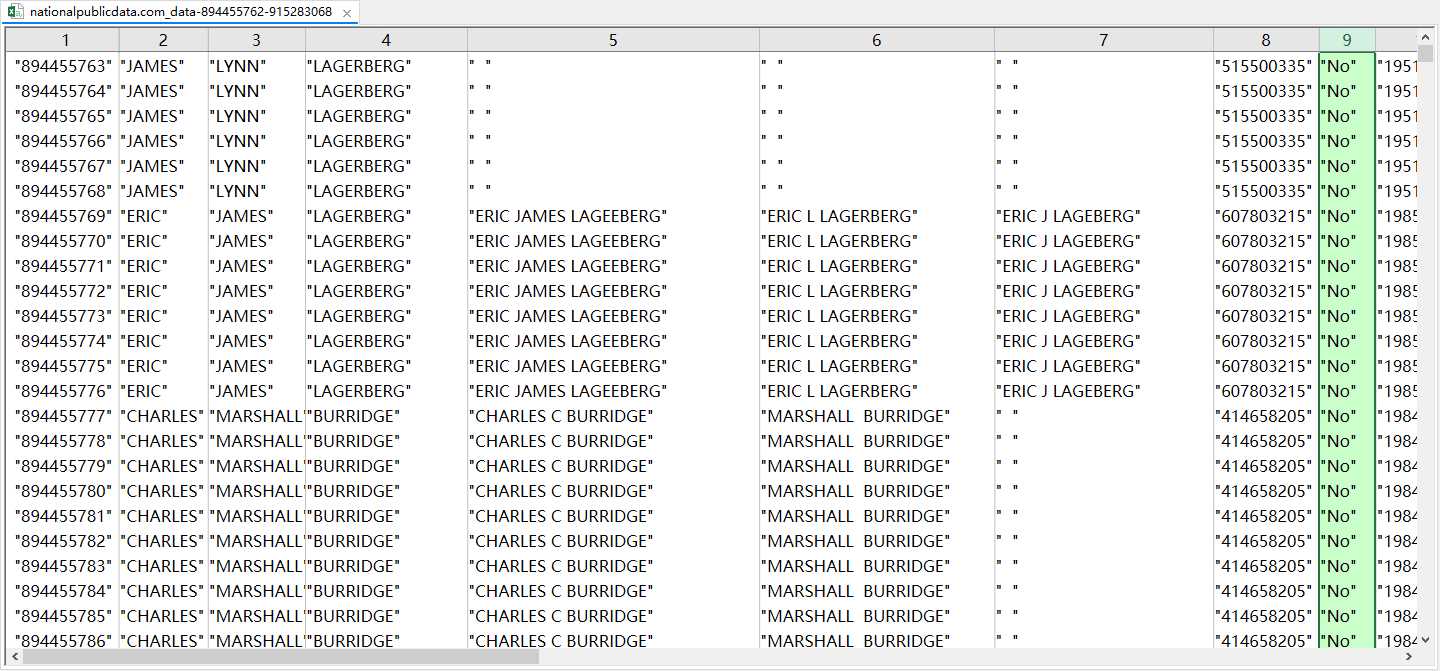This screenshot has width=1440, height=671.
Task: Select the nationalpublicdata.com_data-894455762-915283068 tab
Action: [x=181, y=12]
